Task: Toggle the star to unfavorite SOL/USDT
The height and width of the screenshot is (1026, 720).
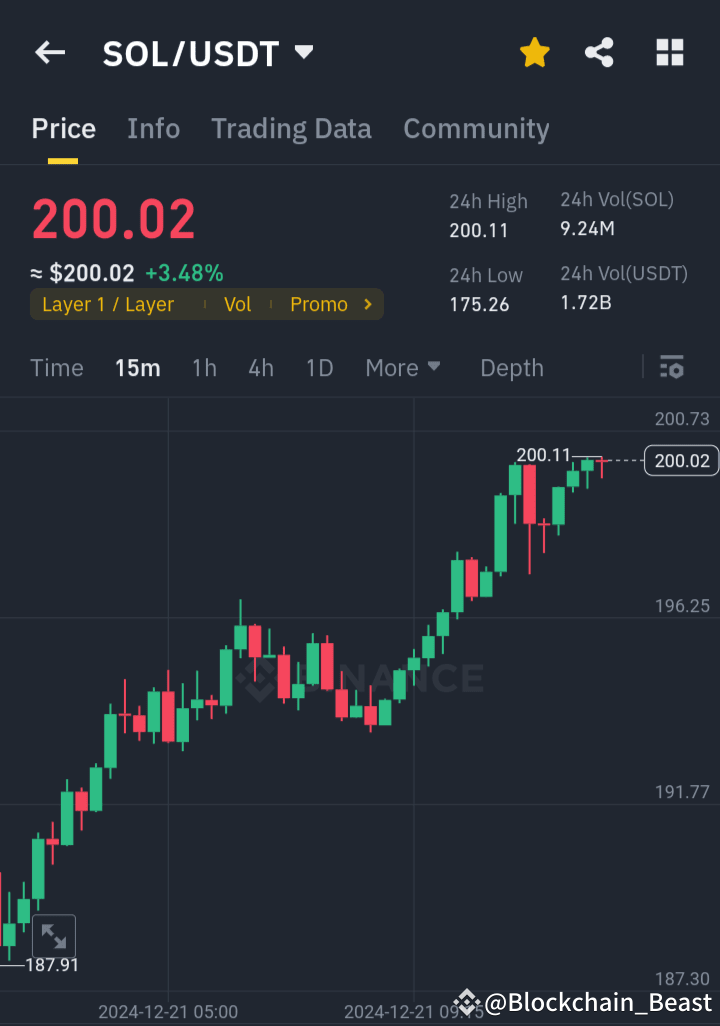Action: click(x=535, y=53)
